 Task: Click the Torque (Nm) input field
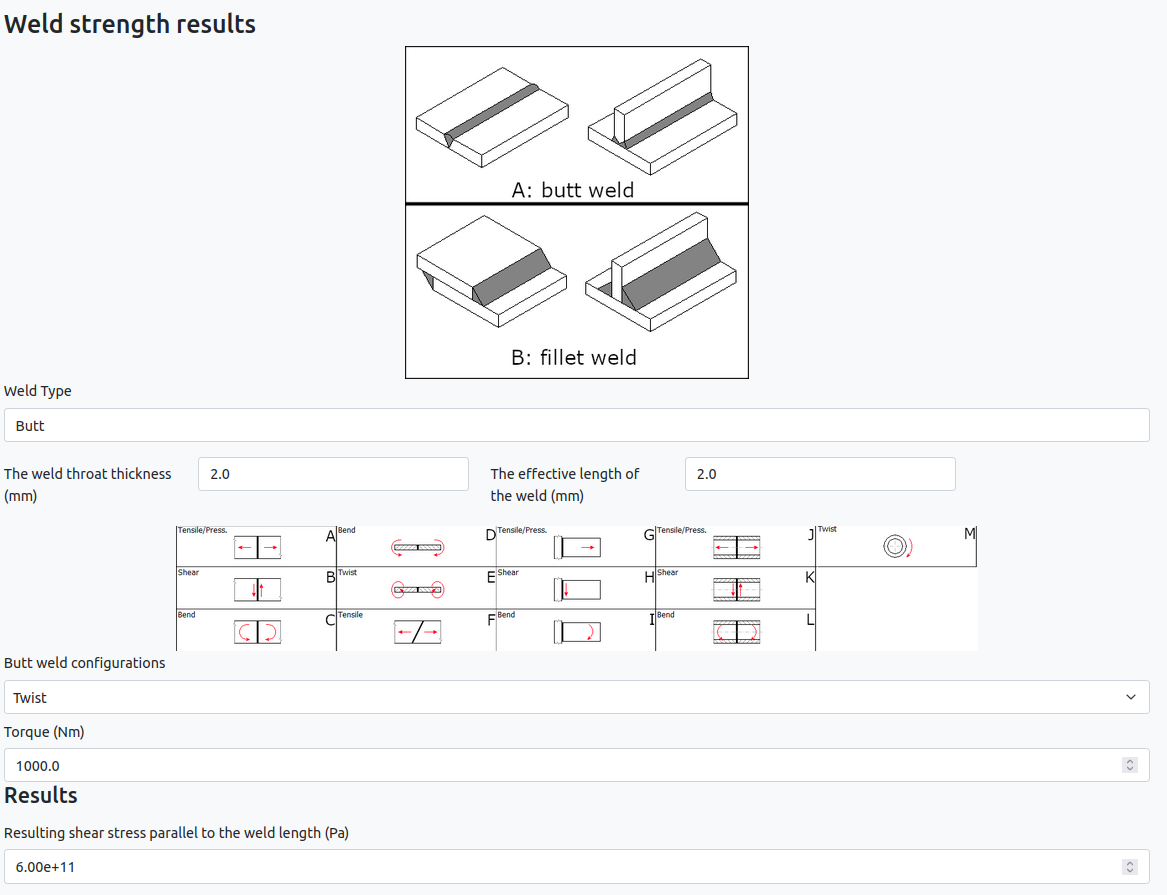pos(577,766)
